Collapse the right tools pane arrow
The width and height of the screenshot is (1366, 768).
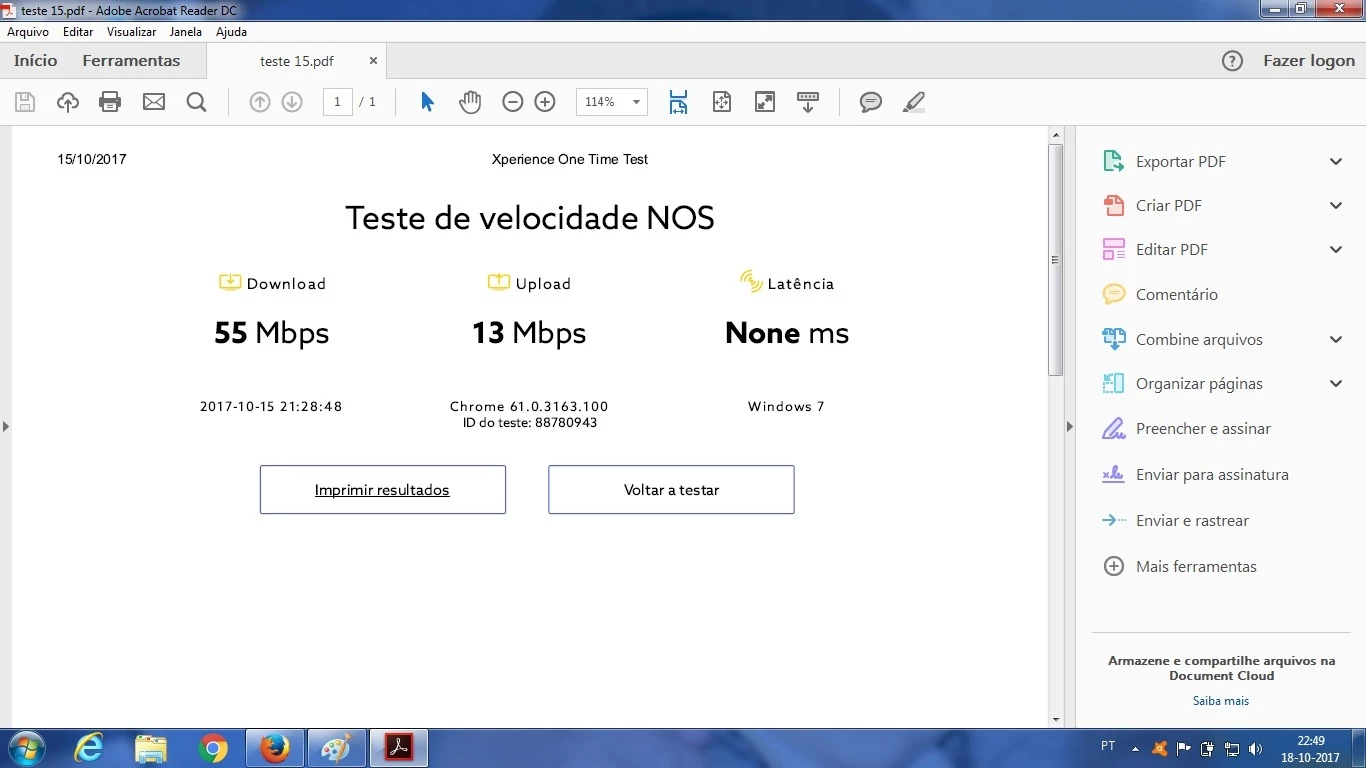tap(1069, 427)
